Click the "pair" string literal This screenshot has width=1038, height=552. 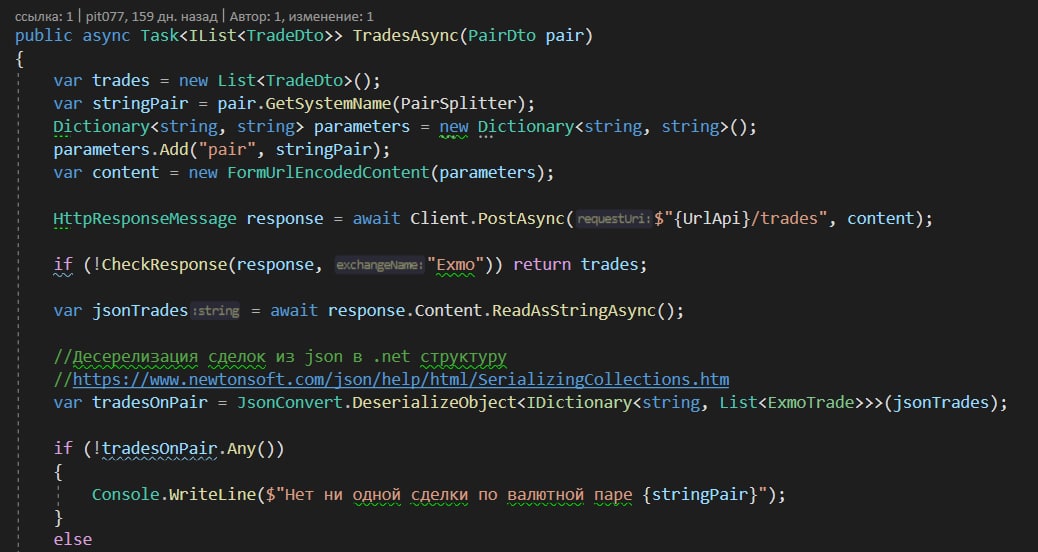226,150
